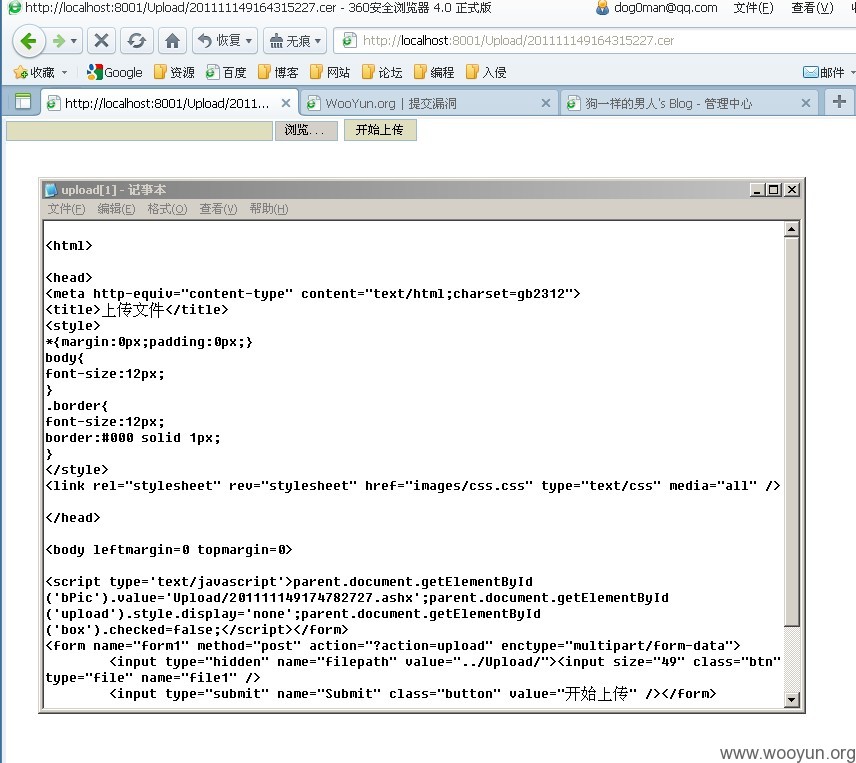This screenshot has height=763, width=856.
Task: Go back with the green back arrow
Action: coord(28,40)
